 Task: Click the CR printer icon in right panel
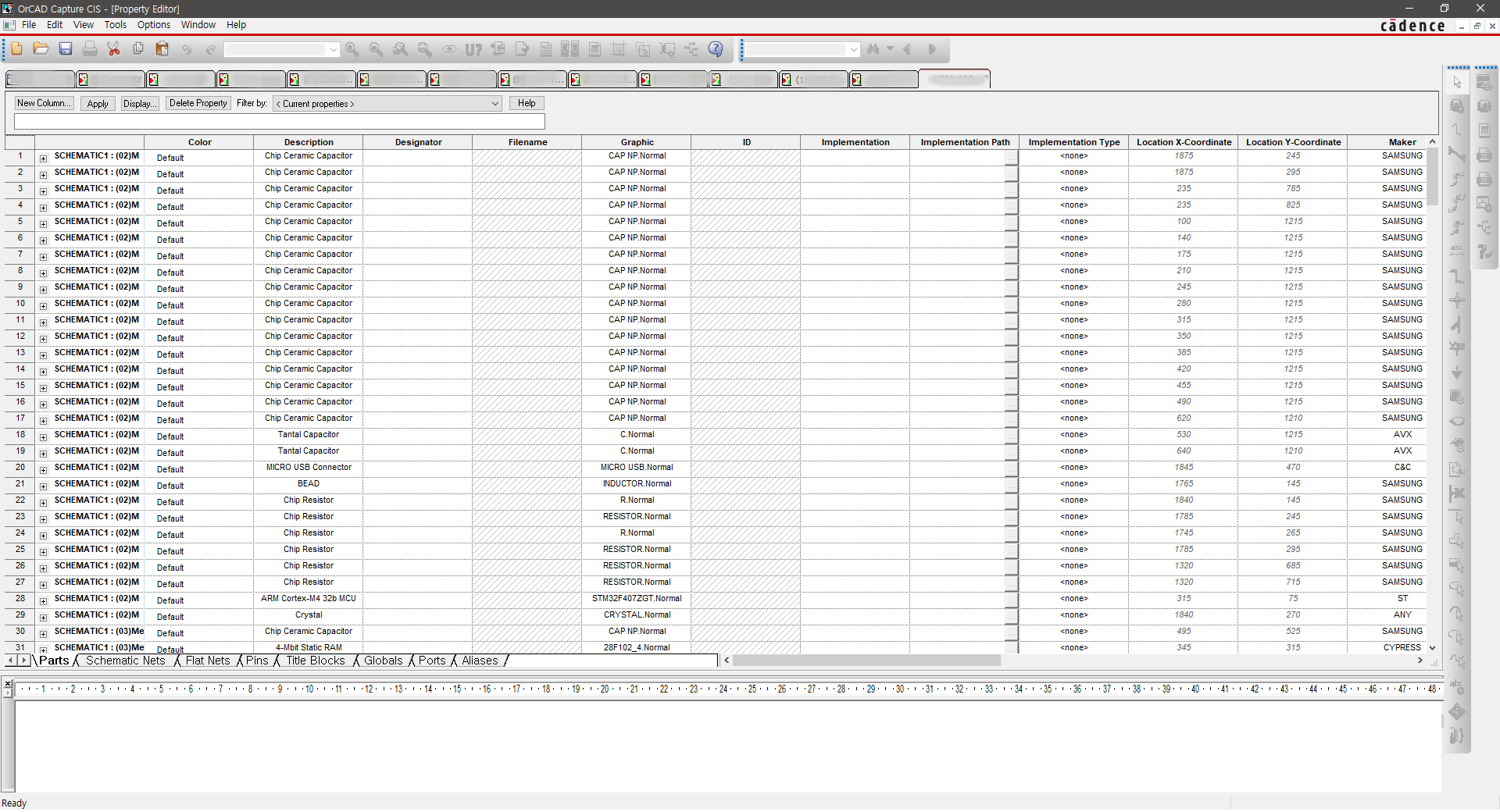1484,155
